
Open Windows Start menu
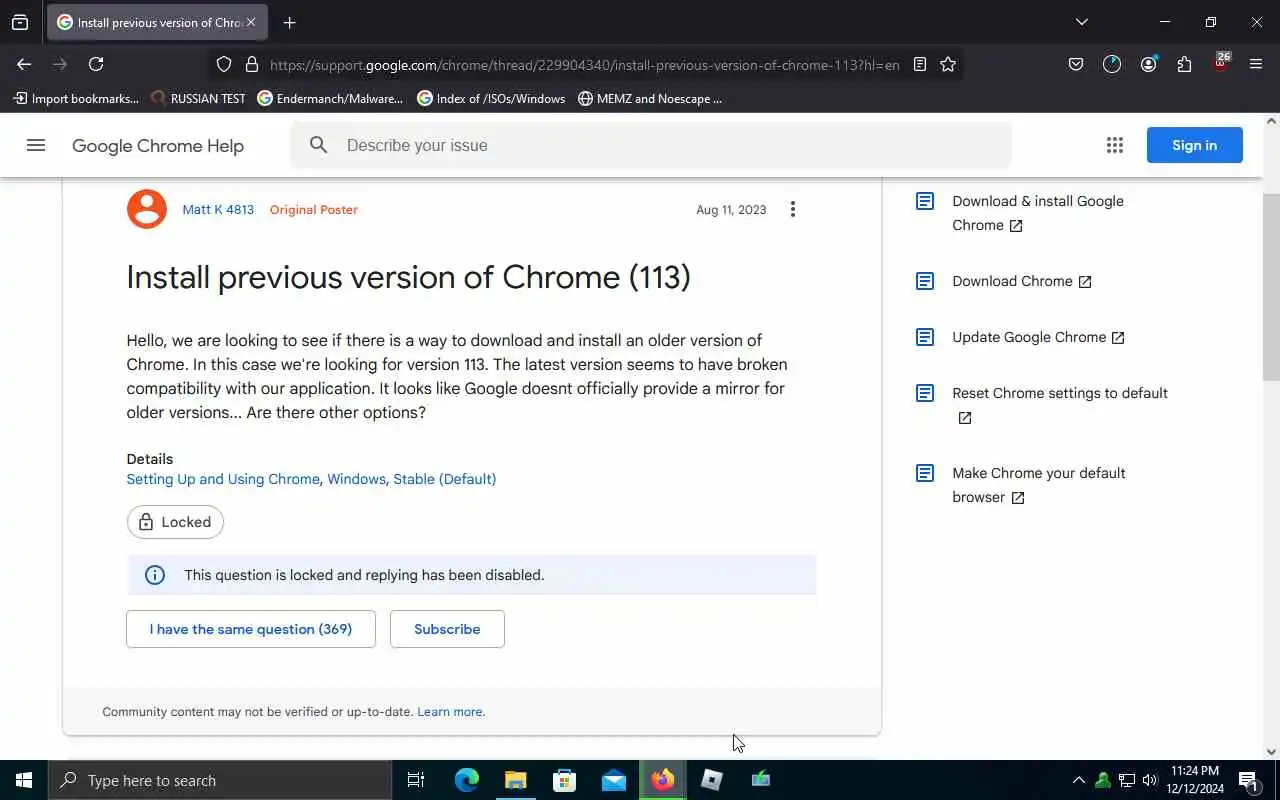pyautogui.click(x=24, y=780)
